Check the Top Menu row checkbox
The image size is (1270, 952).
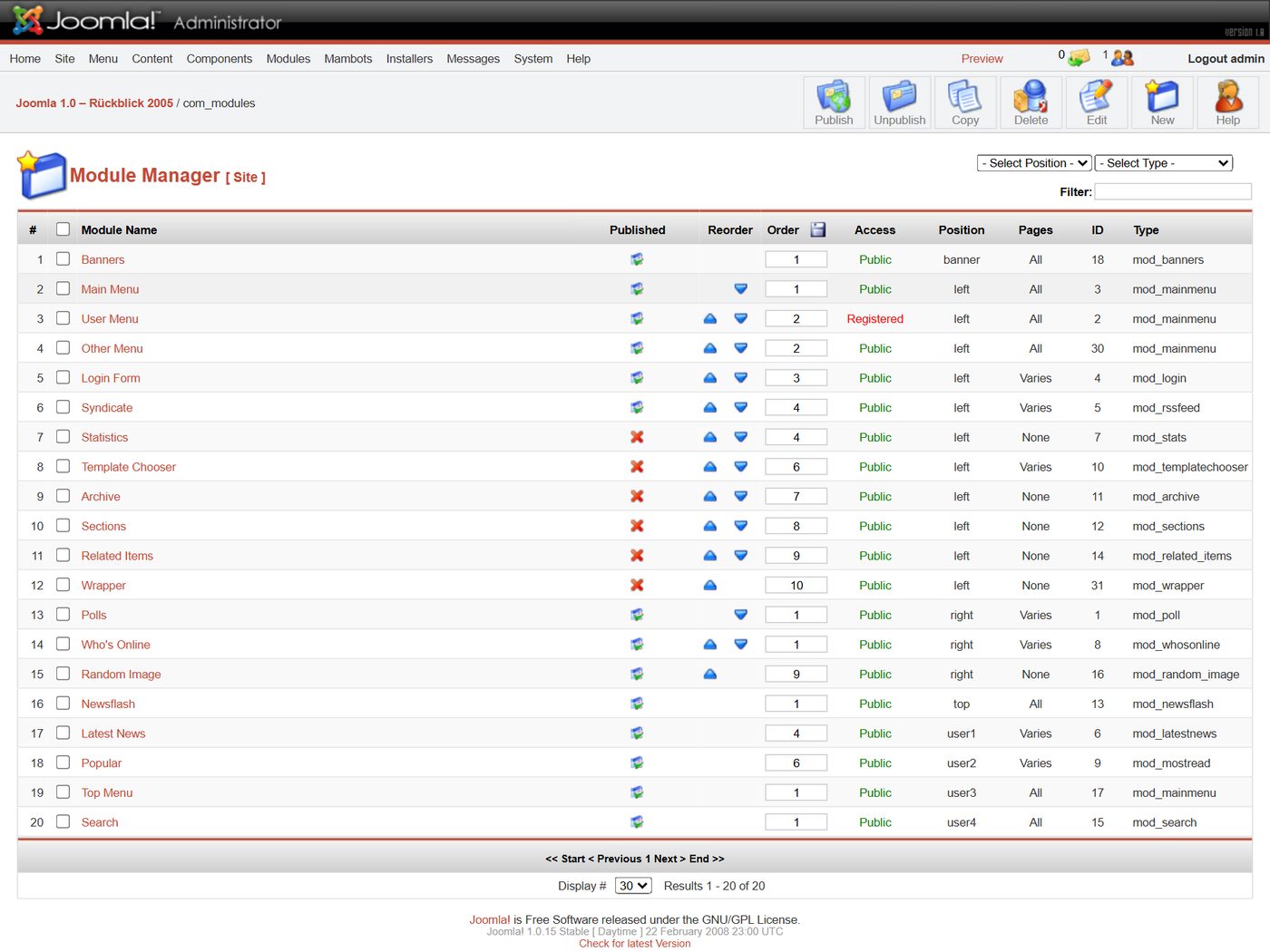(x=63, y=792)
